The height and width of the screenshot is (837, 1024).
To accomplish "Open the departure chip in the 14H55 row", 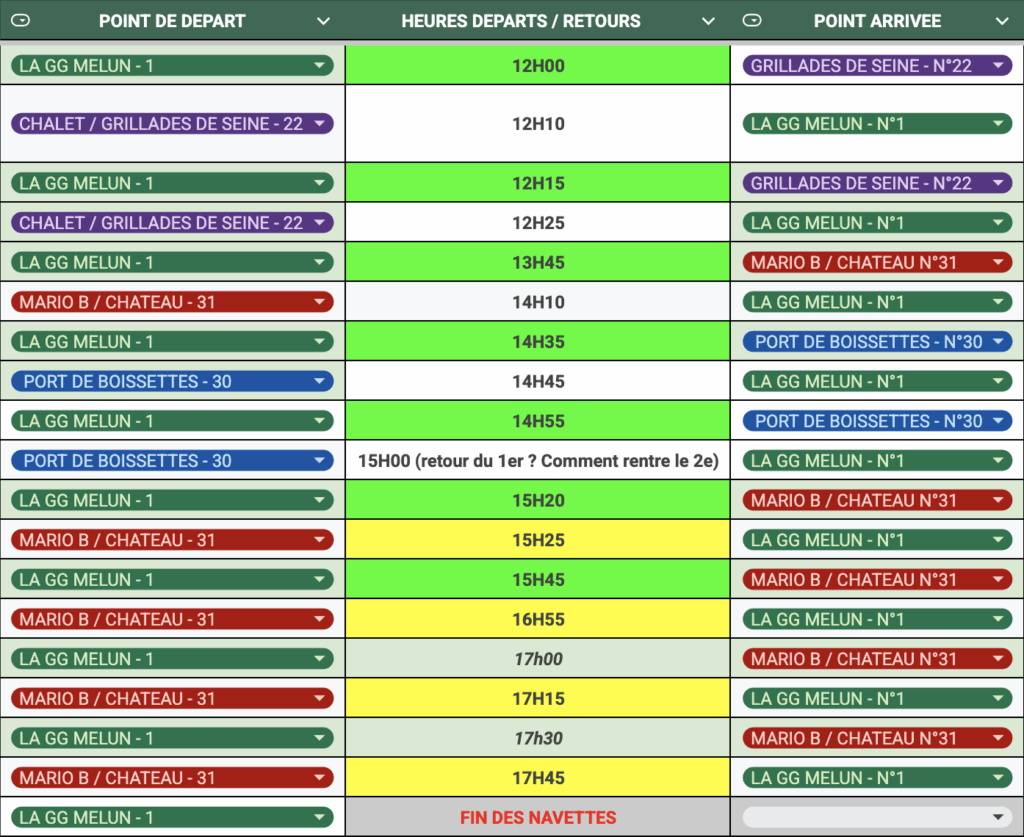I will tap(172, 421).
